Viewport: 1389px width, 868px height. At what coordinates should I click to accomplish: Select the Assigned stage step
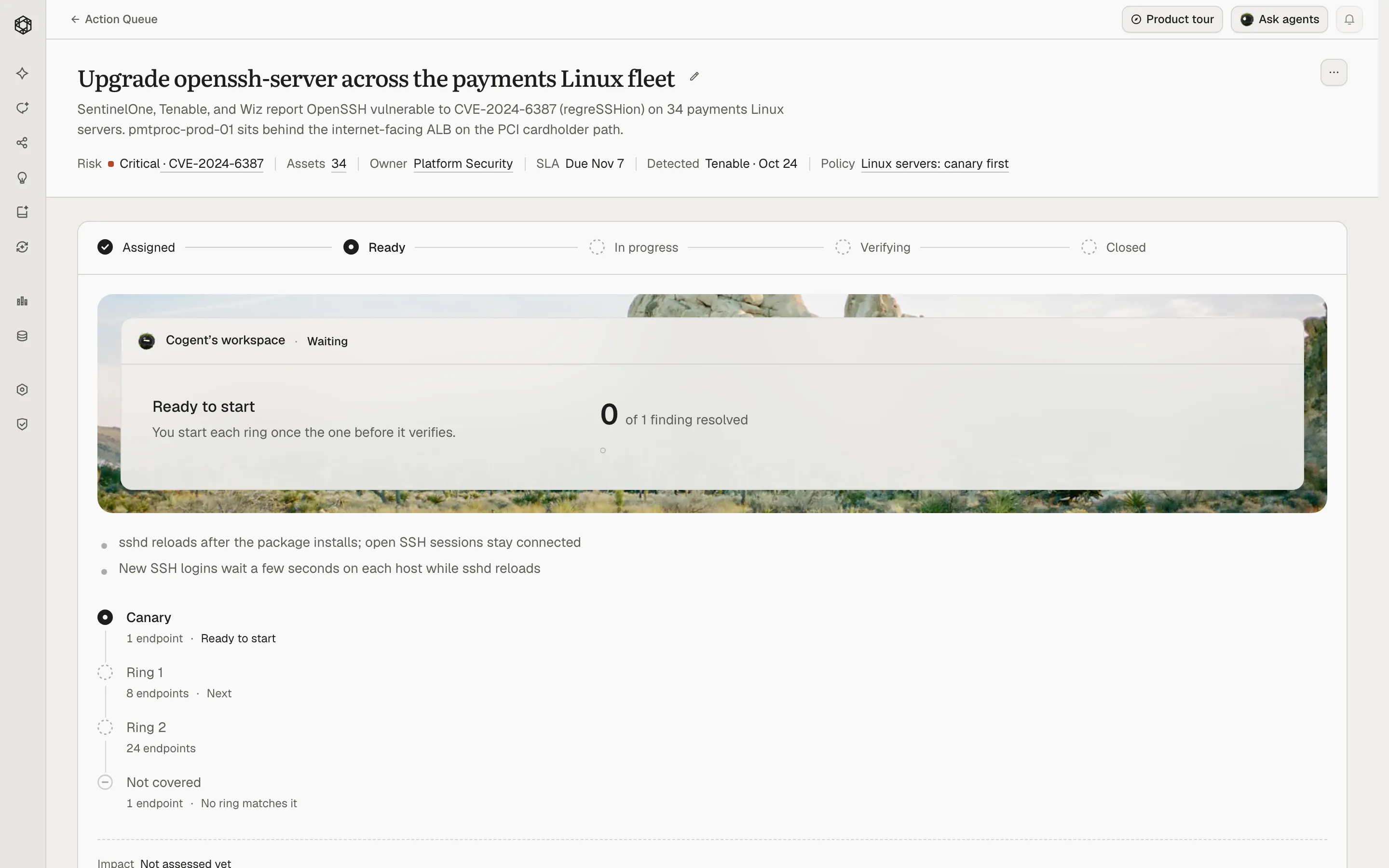[x=136, y=247]
